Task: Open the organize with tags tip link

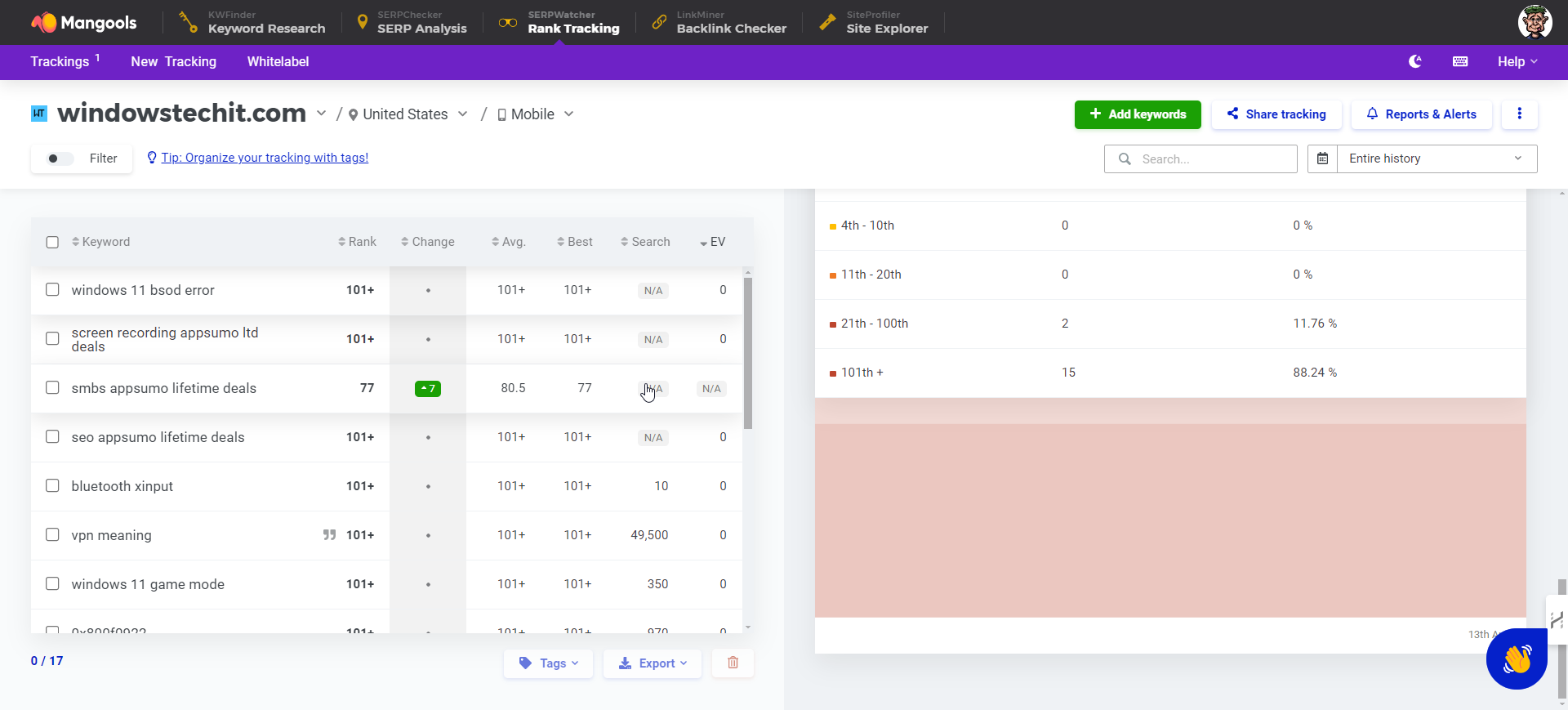Action: tap(265, 158)
